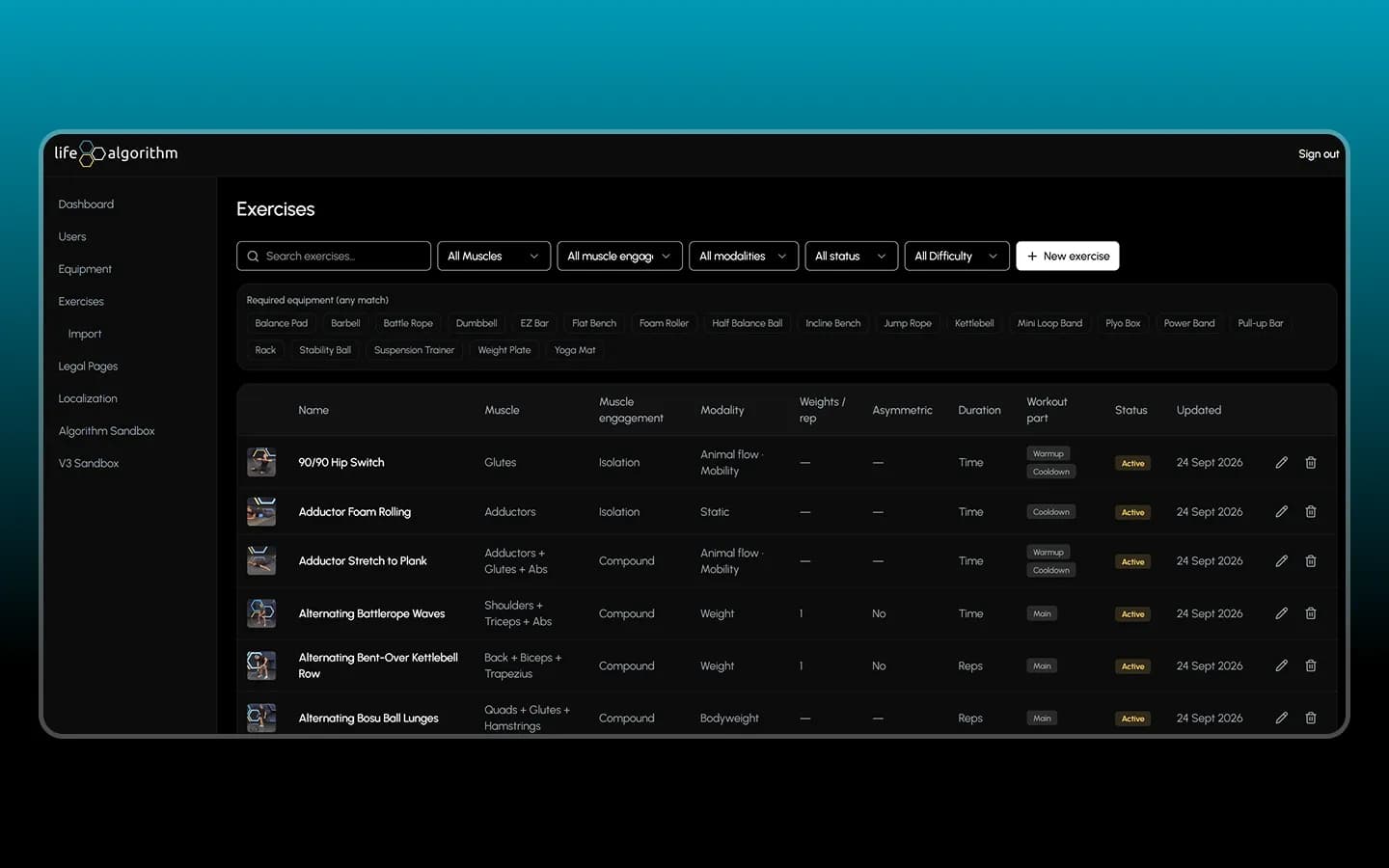1389x868 pixels.
Task: Open the muscle engagement filter dropdown
Action: pyautogui.click(x=619, y=256)
